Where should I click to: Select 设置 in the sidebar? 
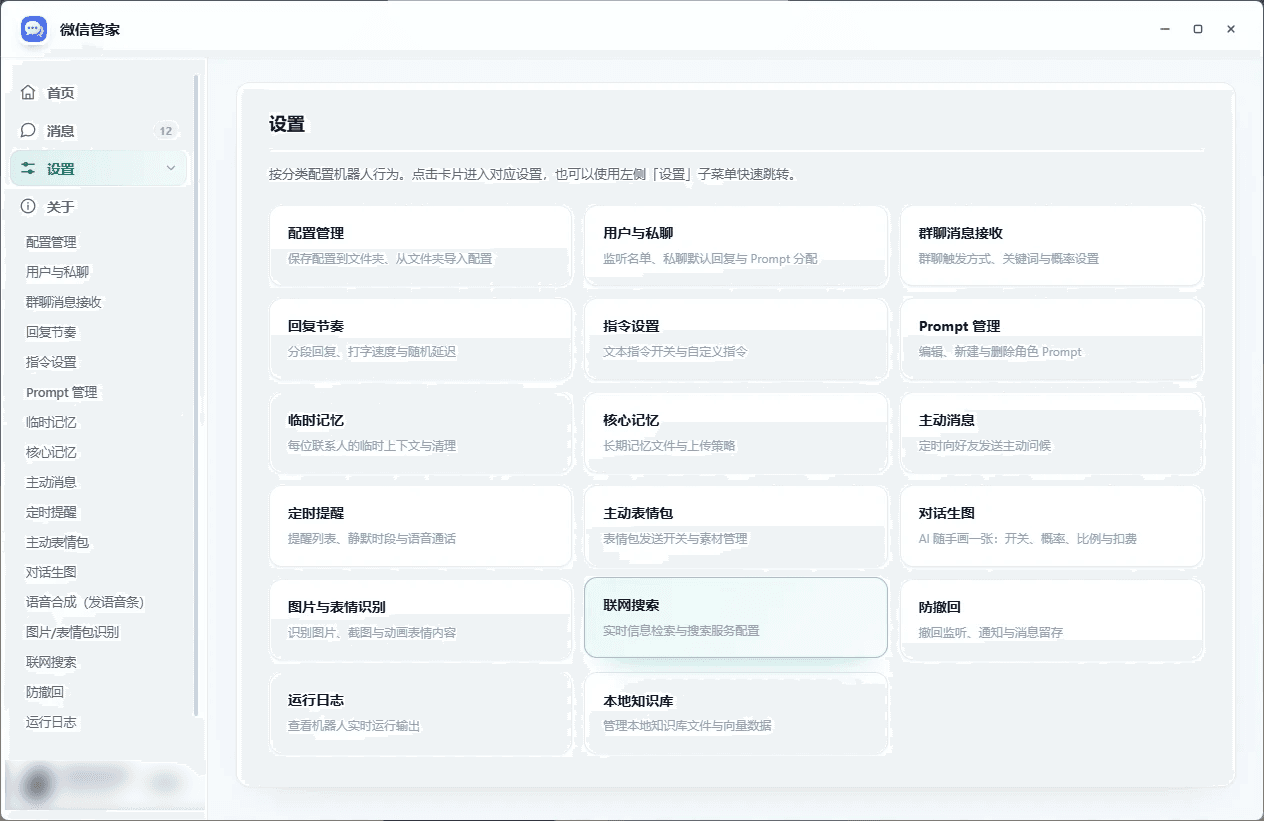coord(99,169)
